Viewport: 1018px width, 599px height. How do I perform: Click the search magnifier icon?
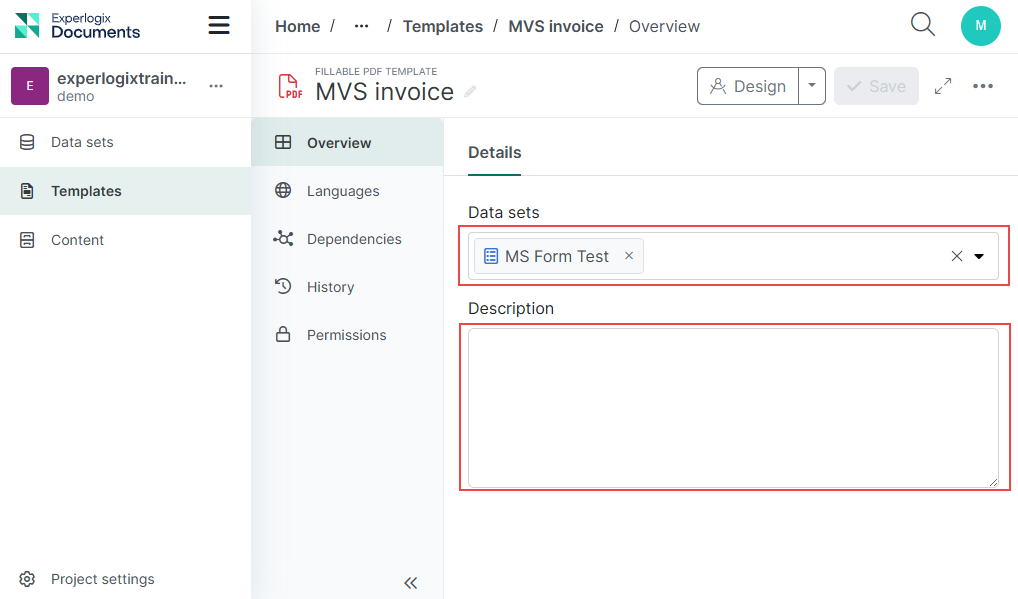[x=922, y=25]
